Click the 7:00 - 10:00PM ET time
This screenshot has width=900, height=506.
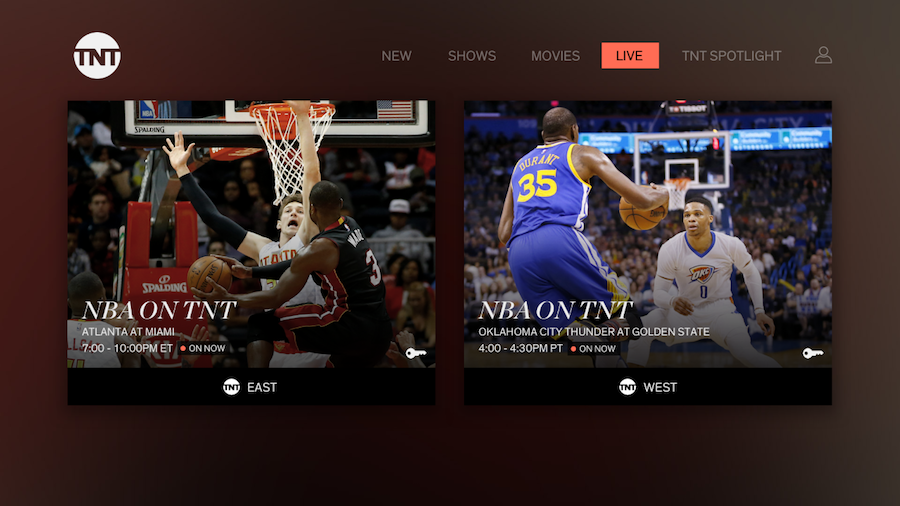(x=127, y=348)
